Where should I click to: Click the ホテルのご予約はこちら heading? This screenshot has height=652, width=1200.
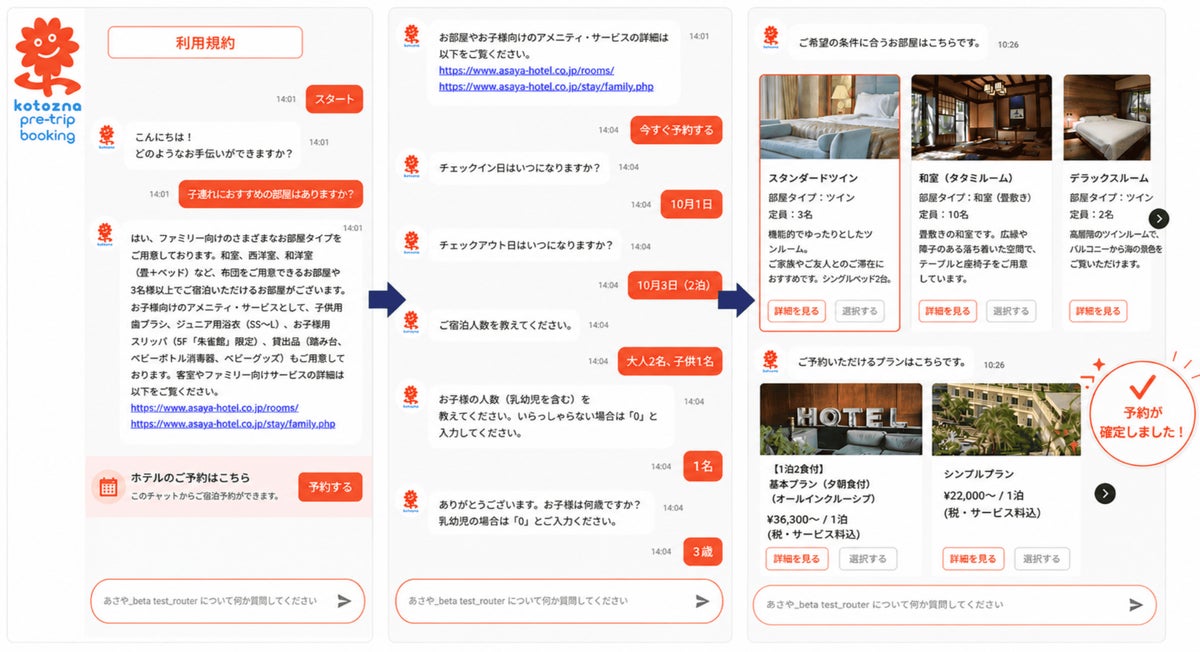point(190,478)
